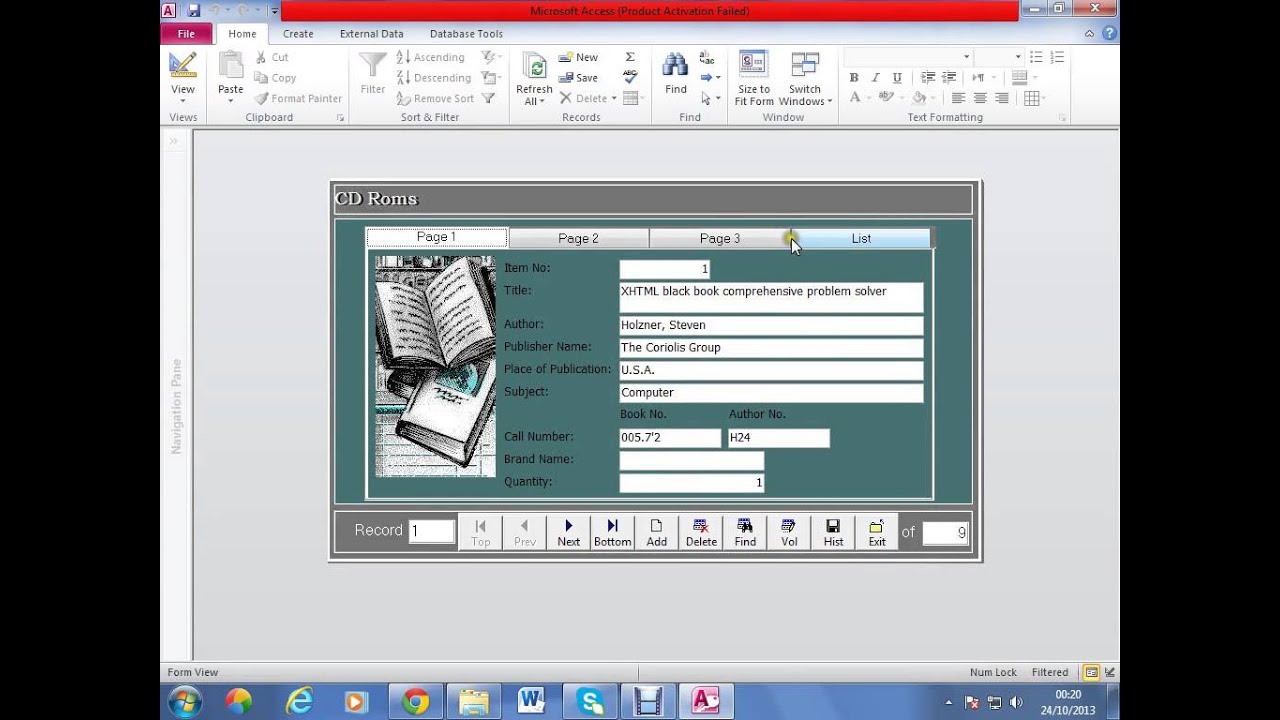Screen dimensions: 1280x720
Task: Customize Quick Access Toolbar dropdown arrow
Action: pyautogui.click(x=274, y=10)
